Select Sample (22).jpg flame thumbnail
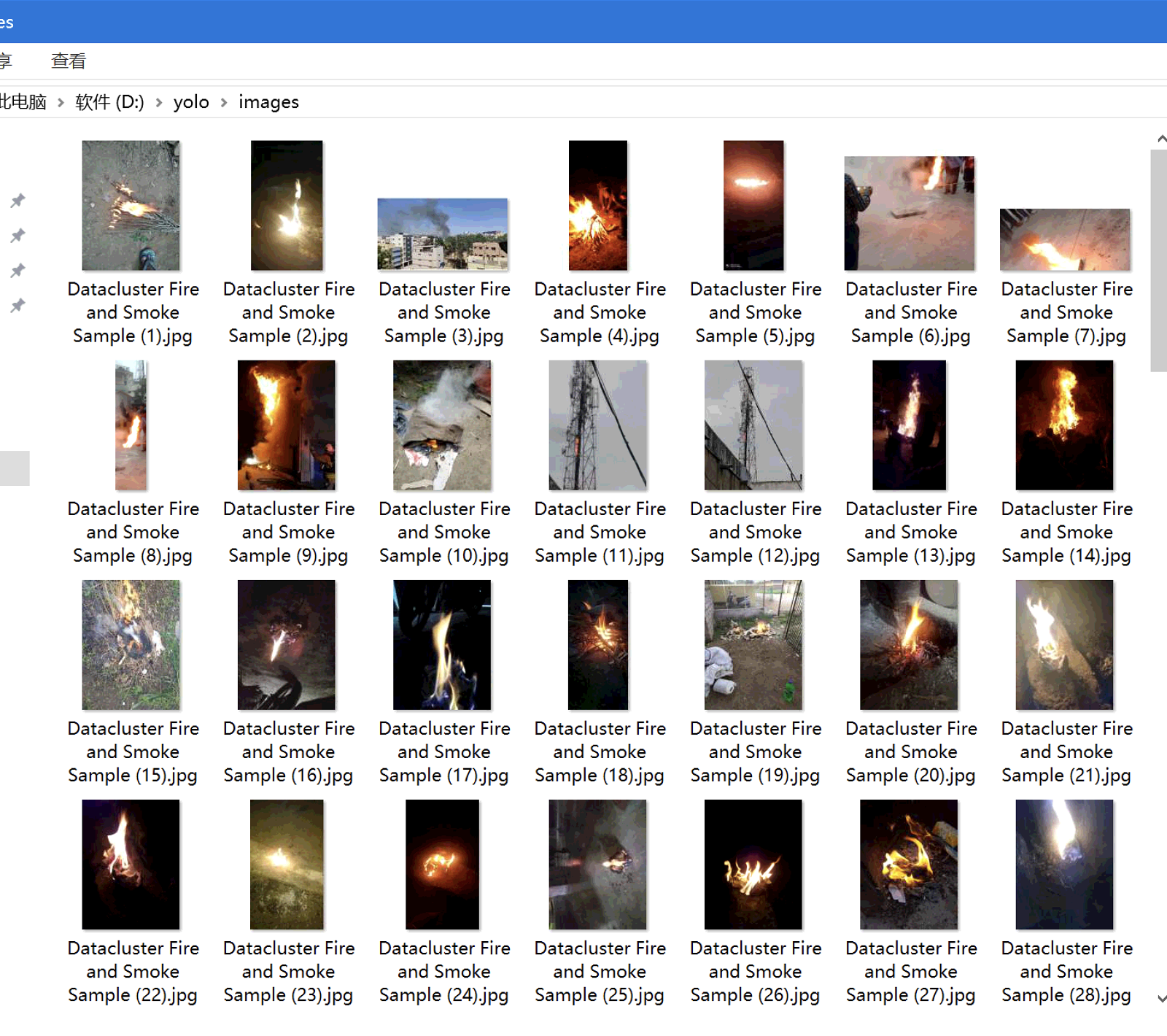The image size is (1167, 1036). pyautogui.click(x=131, y=865)
